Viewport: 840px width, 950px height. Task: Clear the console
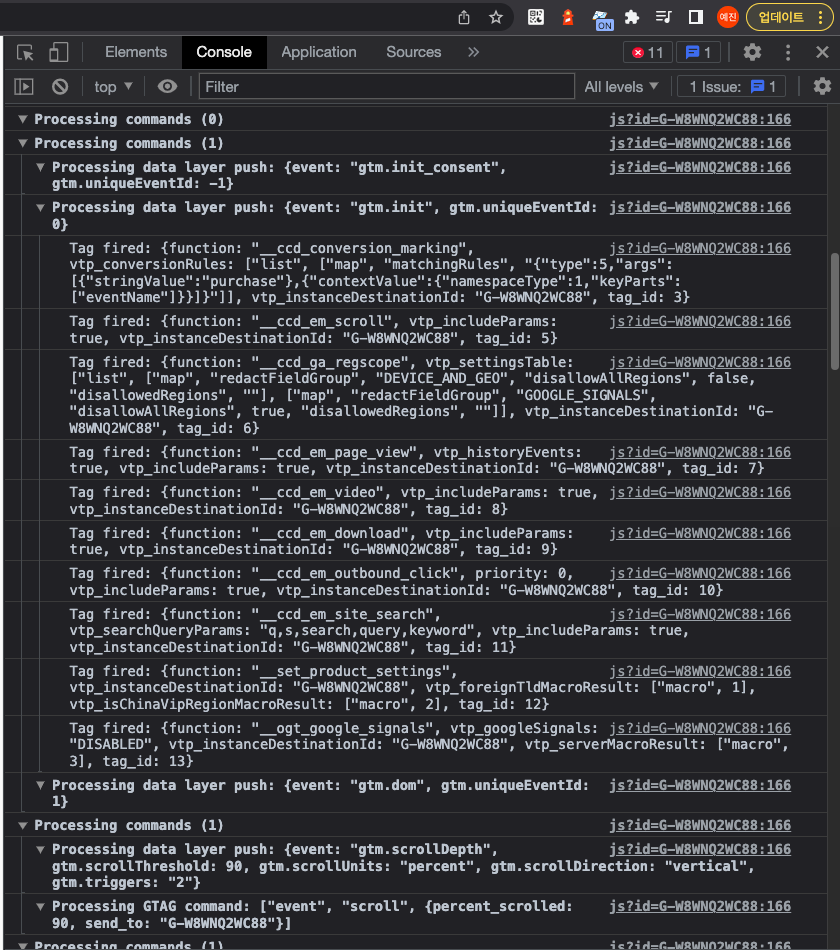click(60, 87)
